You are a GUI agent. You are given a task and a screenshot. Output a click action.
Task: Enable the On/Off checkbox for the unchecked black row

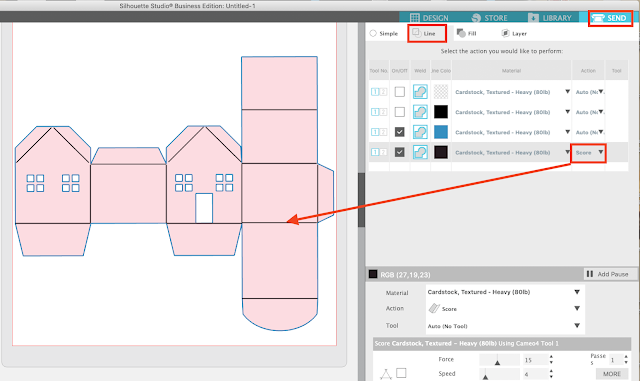(x=400, y=112)
